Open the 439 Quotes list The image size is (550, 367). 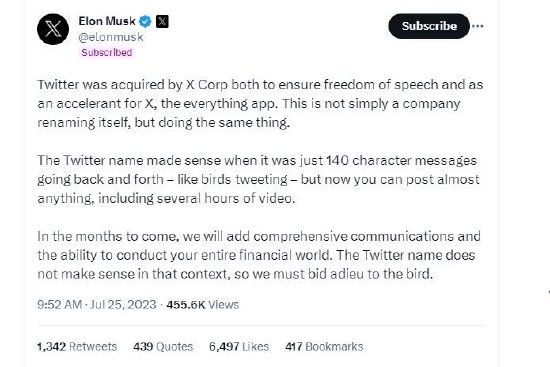[163, 347]
